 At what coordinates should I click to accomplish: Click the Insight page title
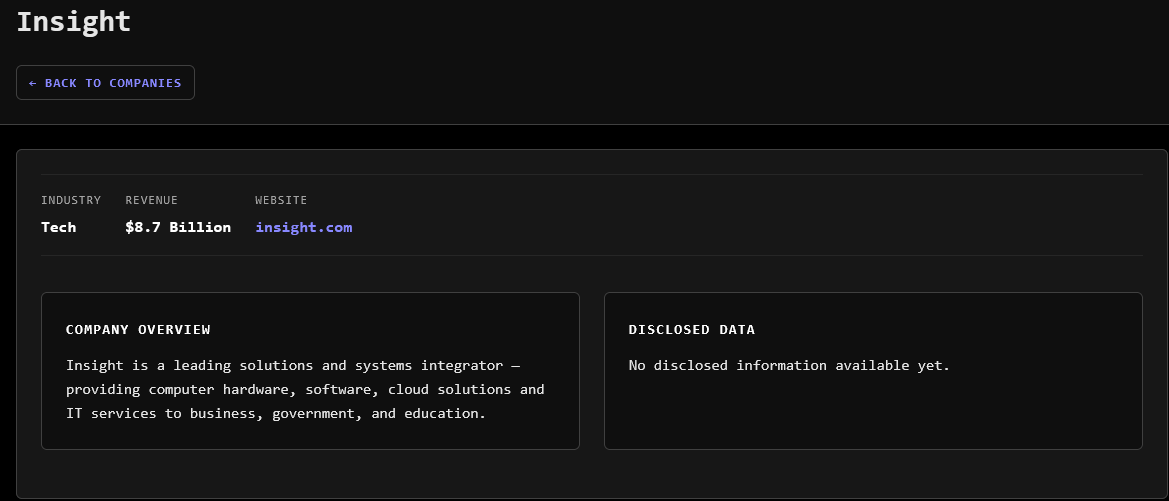(x=73, y=21)
